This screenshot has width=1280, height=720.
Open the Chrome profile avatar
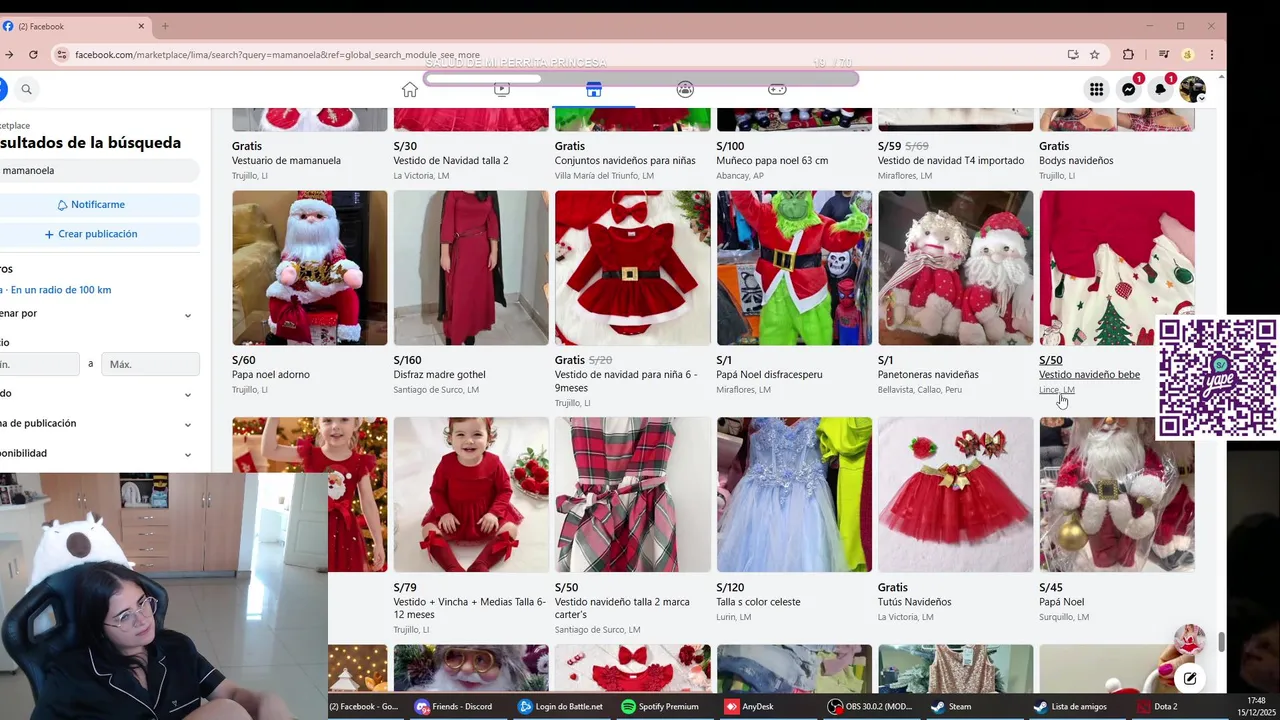1188,55
